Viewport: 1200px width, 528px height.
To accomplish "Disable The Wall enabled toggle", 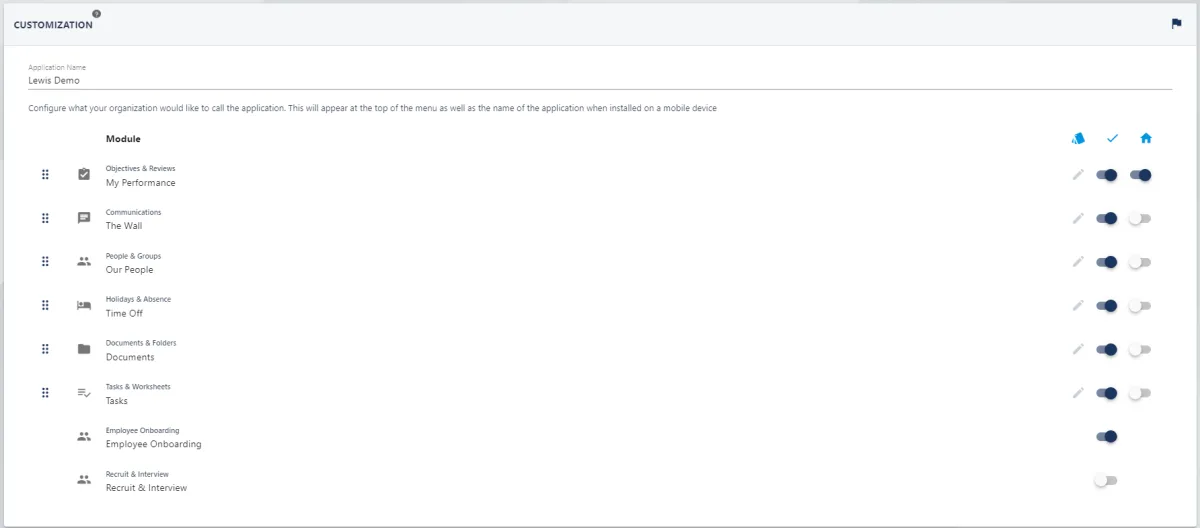I will [x=1107, y=218].
